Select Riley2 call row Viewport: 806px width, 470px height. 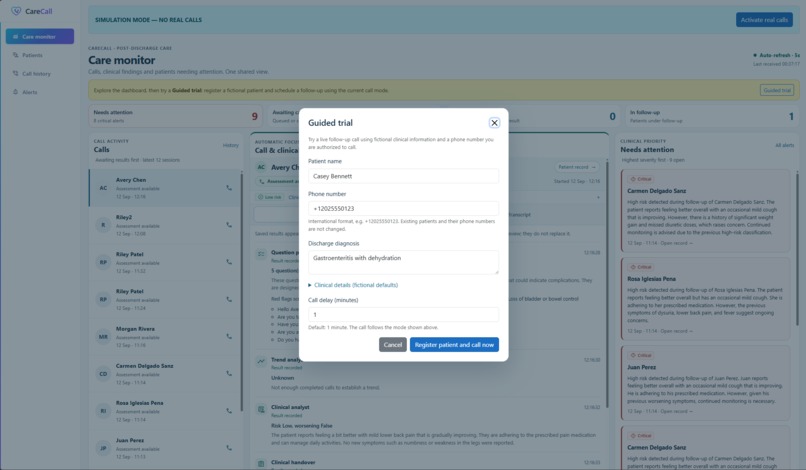(x=164, y=225)
